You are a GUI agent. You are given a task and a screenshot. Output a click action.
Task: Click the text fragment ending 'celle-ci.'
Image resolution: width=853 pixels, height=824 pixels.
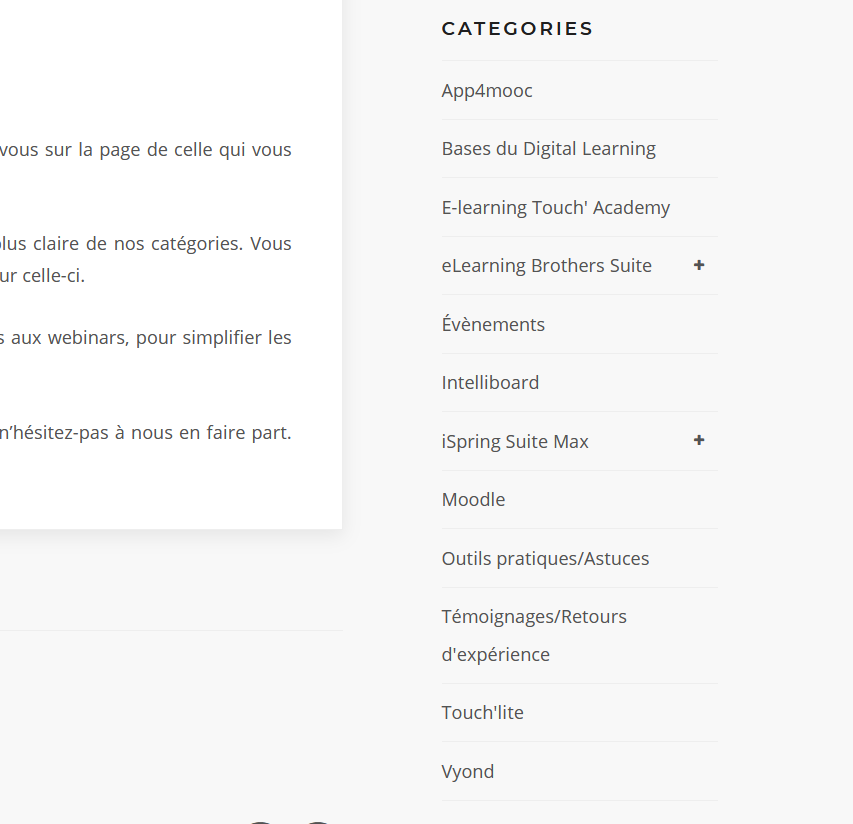tap(43, 276)
